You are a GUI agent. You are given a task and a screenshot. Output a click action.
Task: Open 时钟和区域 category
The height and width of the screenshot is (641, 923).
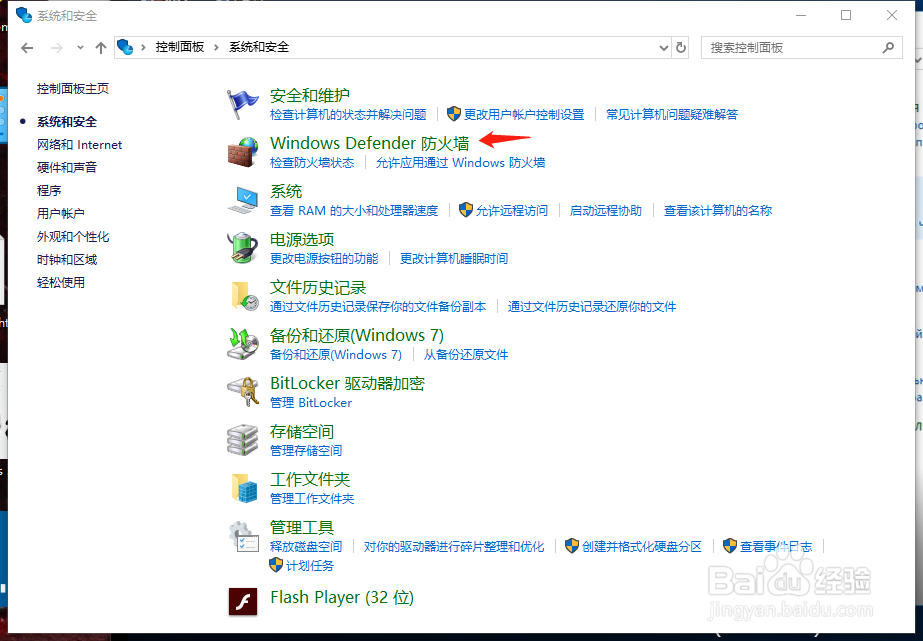click(67, 260)
